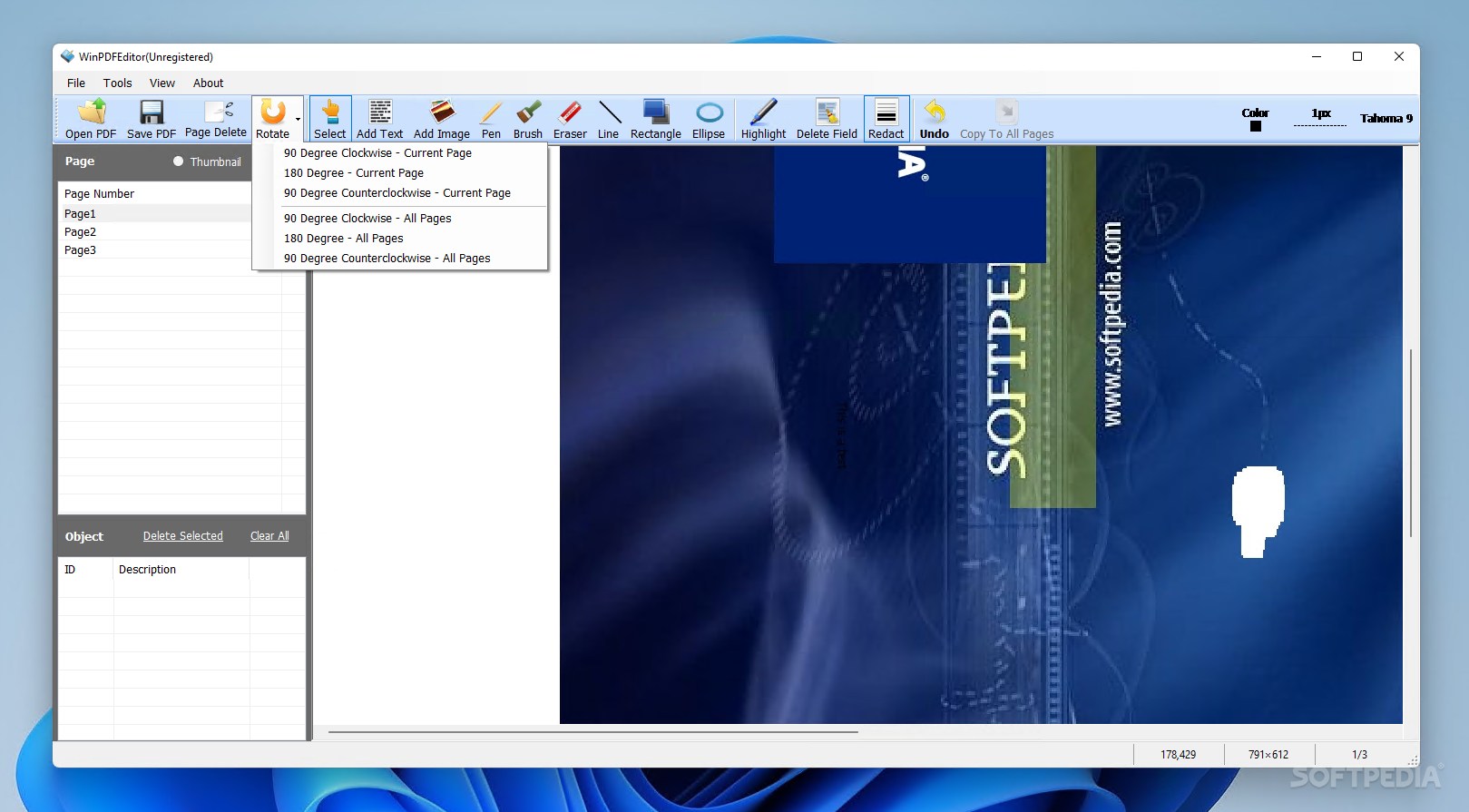The image size is (1469, 812).
Task: Open the Tools menu
Action: click(x=118, y=83)
